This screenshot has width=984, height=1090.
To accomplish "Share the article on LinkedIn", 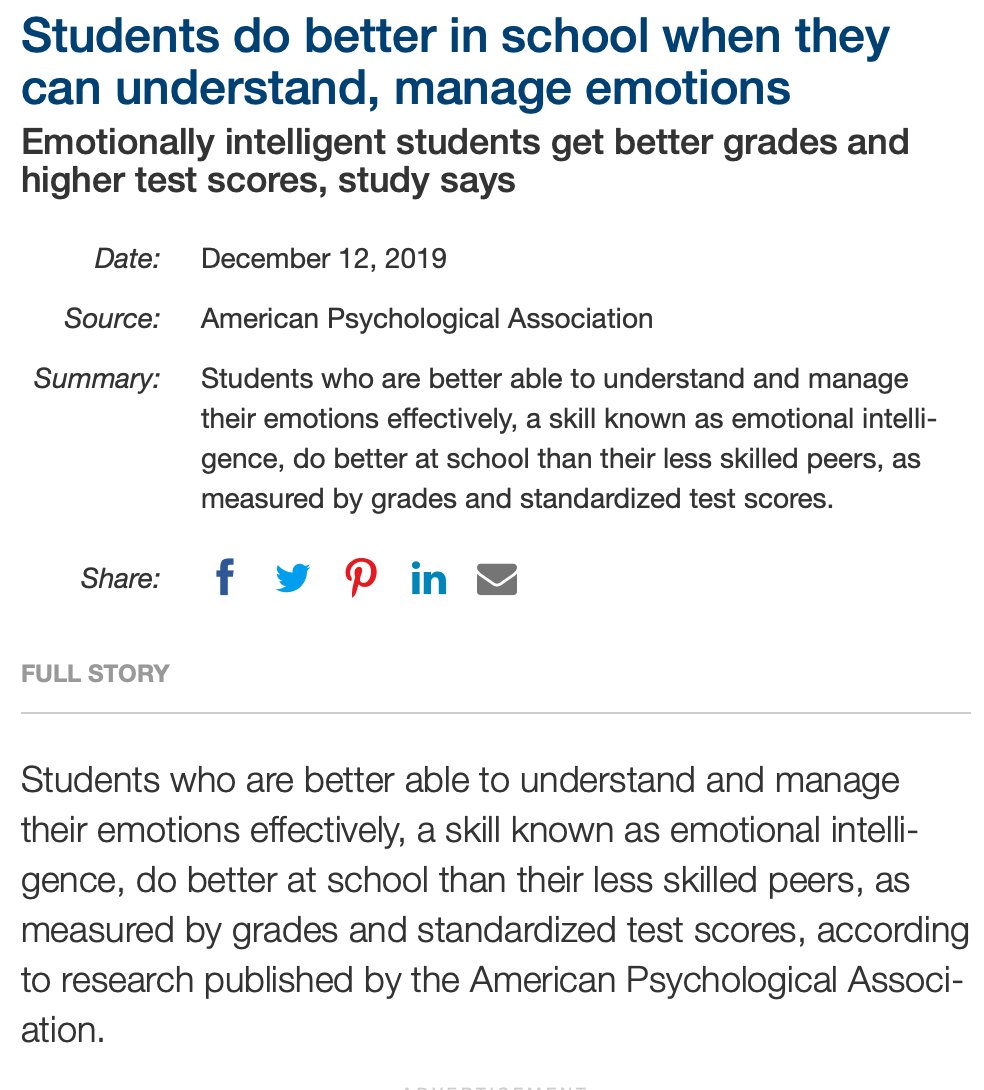I will [x=428, y=578].
